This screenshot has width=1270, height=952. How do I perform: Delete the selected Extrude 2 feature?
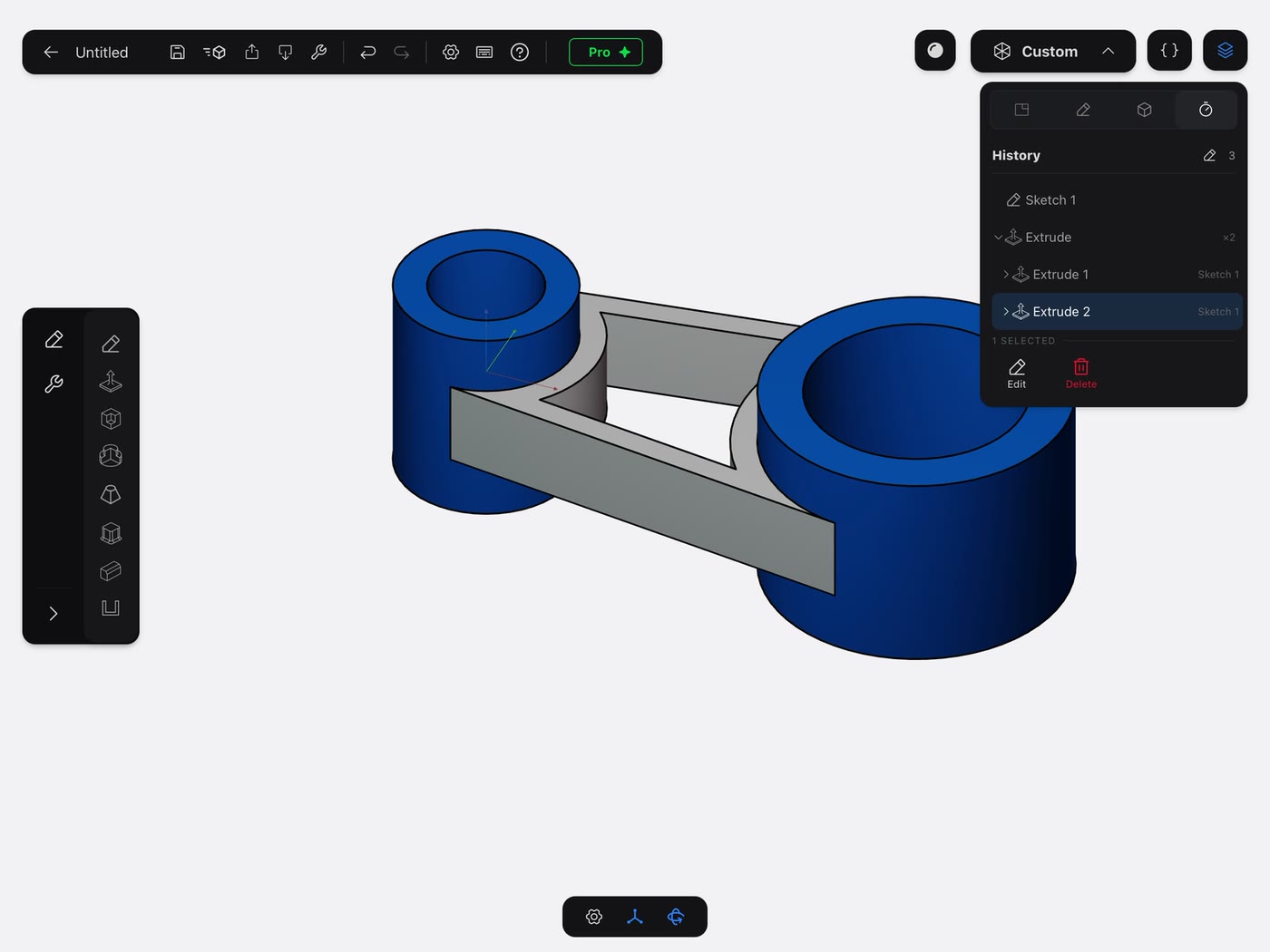1081,373
